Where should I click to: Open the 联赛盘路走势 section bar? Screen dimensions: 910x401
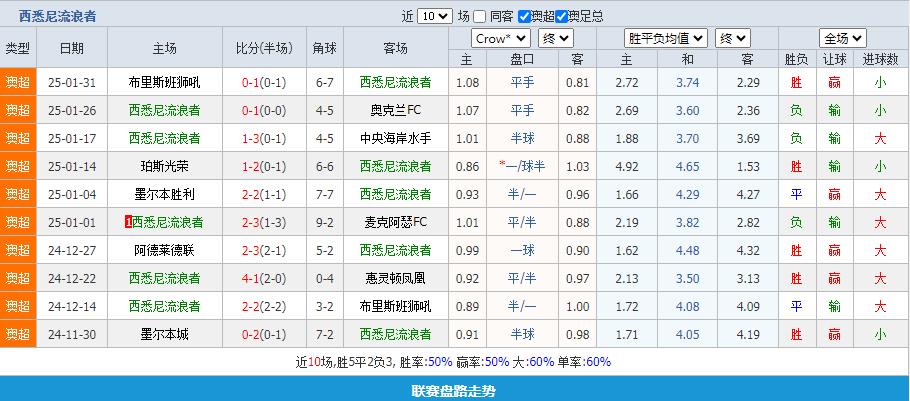(454, 389)
